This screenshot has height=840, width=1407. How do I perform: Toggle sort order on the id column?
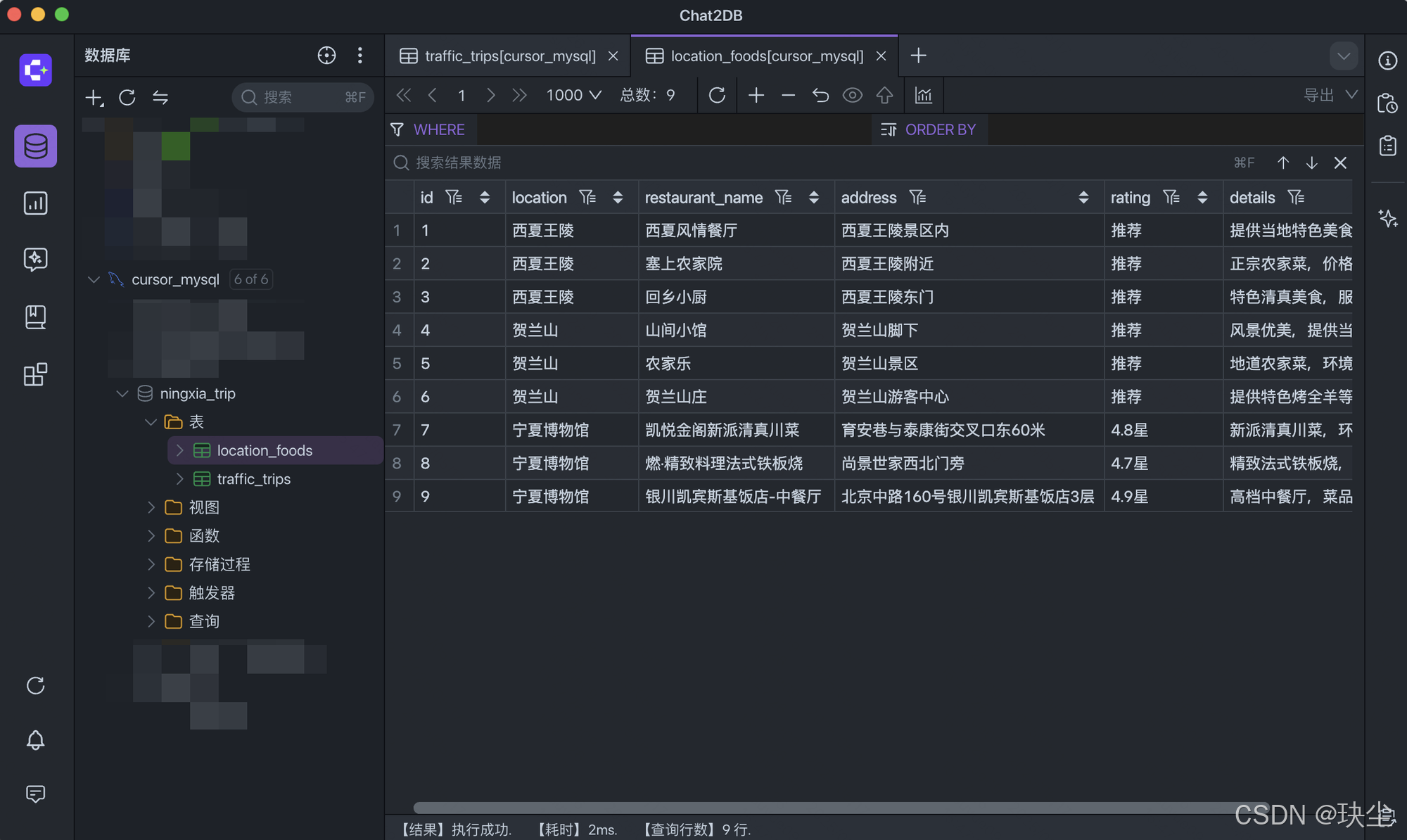pyautogui.click(x=485, y=198)
